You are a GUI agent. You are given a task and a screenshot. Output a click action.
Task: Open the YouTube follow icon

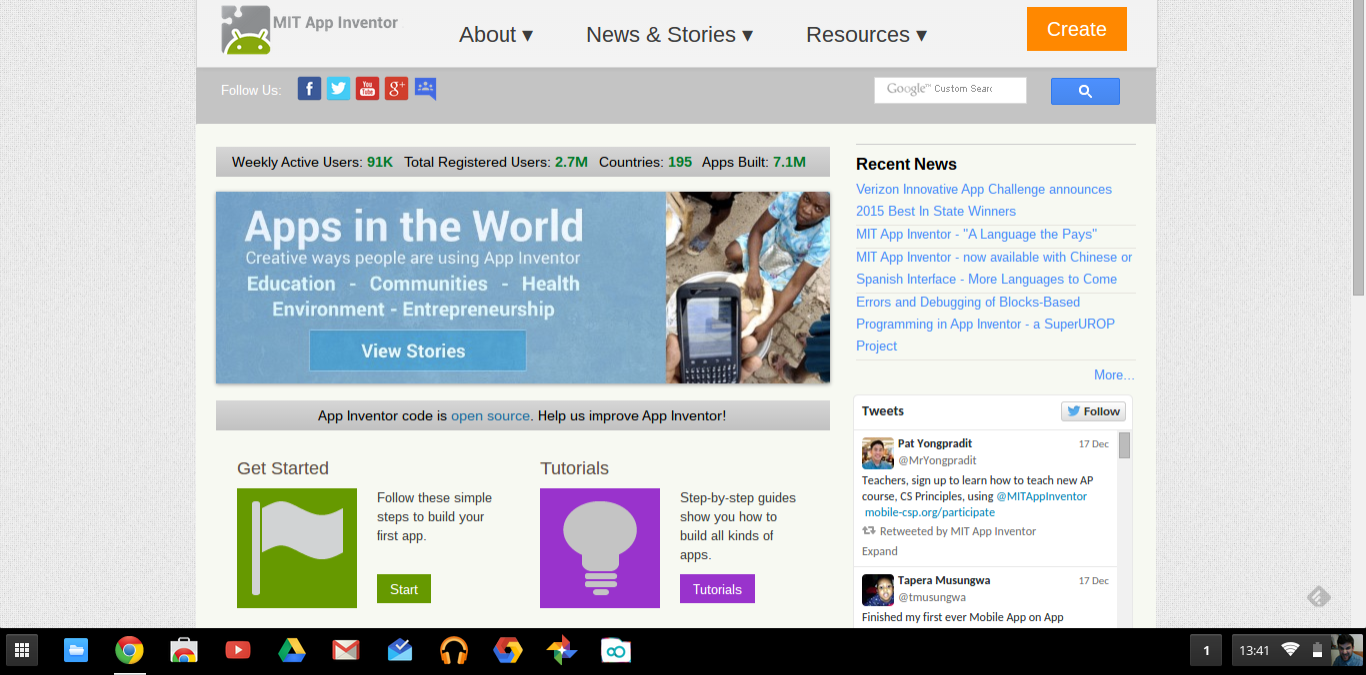(368, 89)
